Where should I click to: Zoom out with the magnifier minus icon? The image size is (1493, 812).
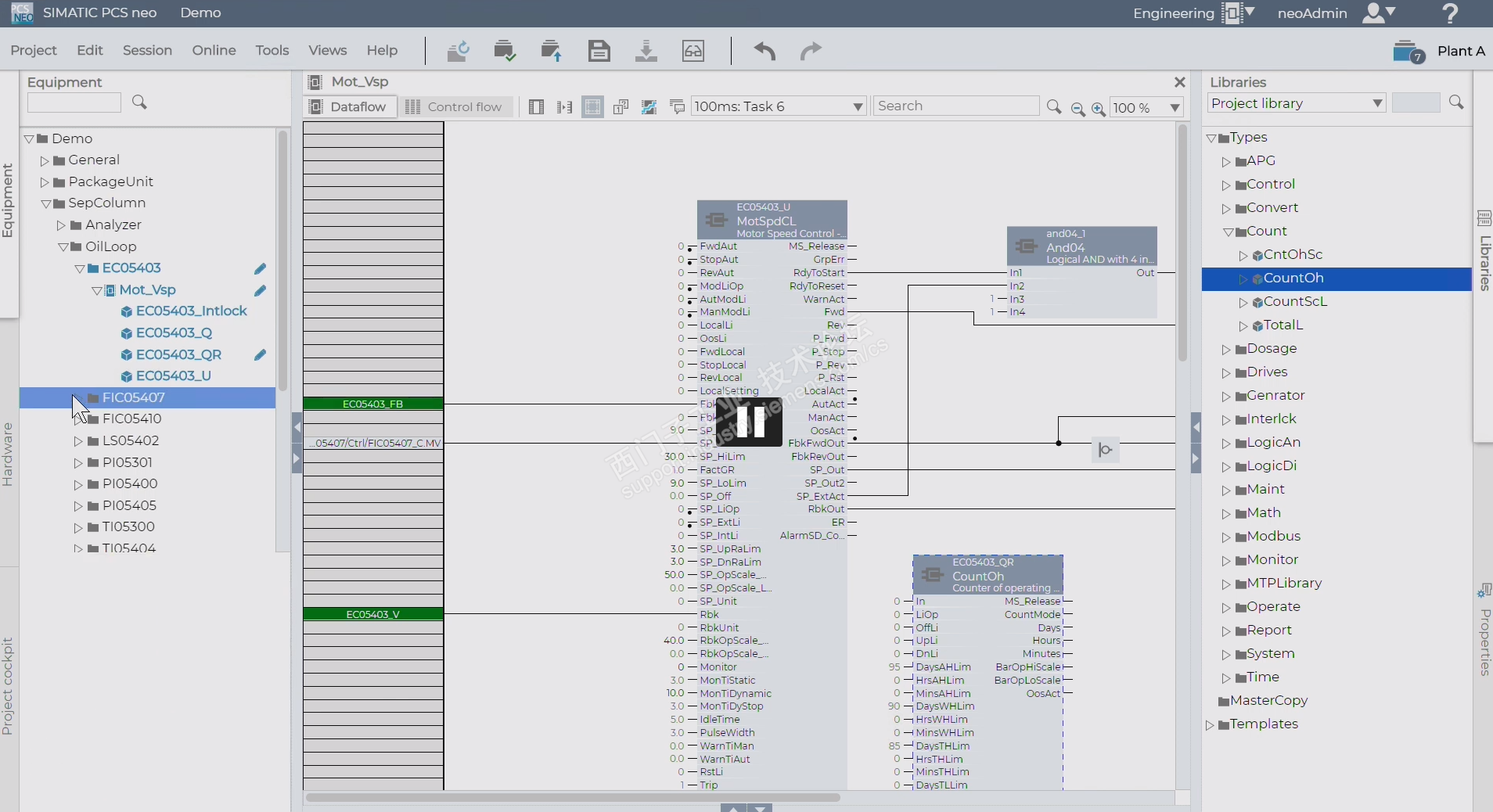[x=1077, y=108]
